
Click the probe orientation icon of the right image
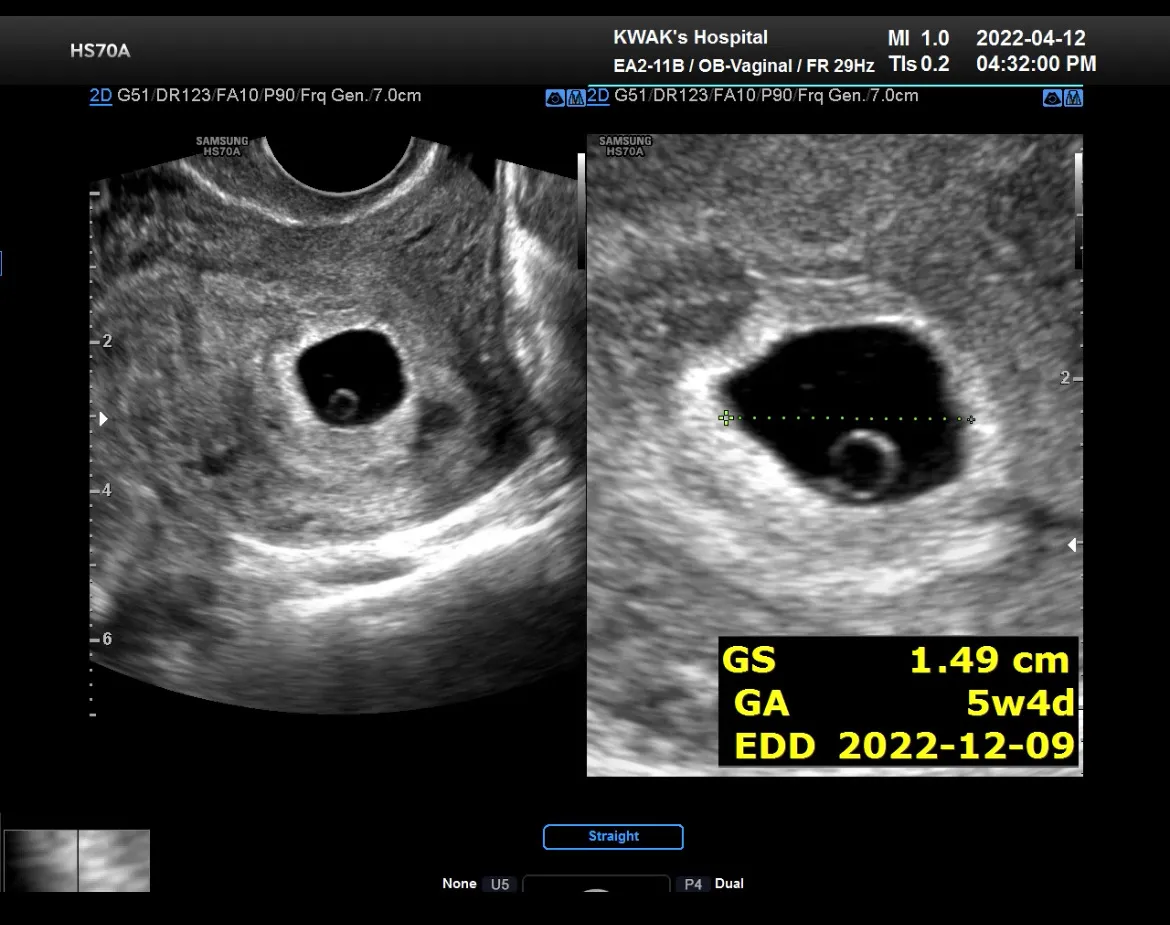click(1052, 98)
